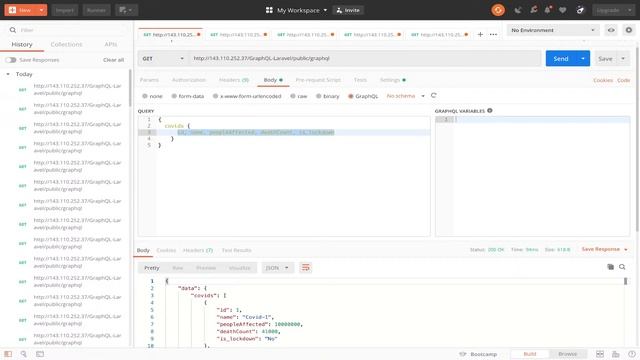Click the response pane vertical scrollbar
The width and height of the screenshot is (640, 360).
point(626,281)
